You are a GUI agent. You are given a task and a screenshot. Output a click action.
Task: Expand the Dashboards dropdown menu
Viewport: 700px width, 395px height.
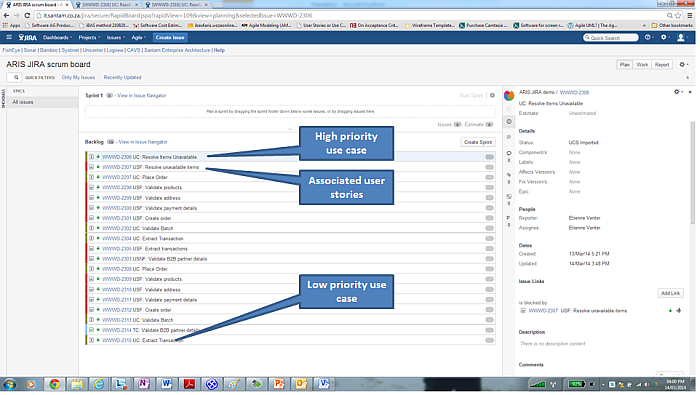(x=57, y=37)
